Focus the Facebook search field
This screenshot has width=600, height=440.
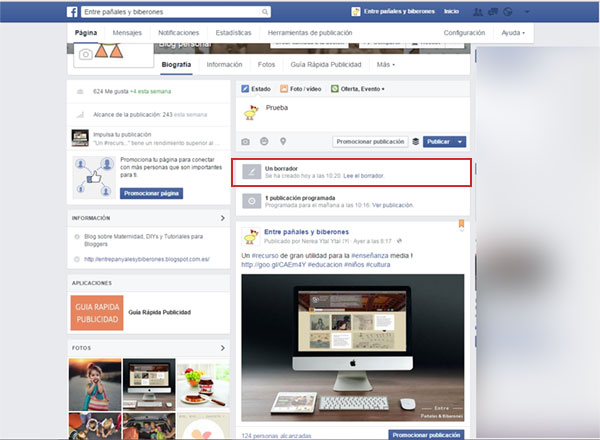(171, 12)
